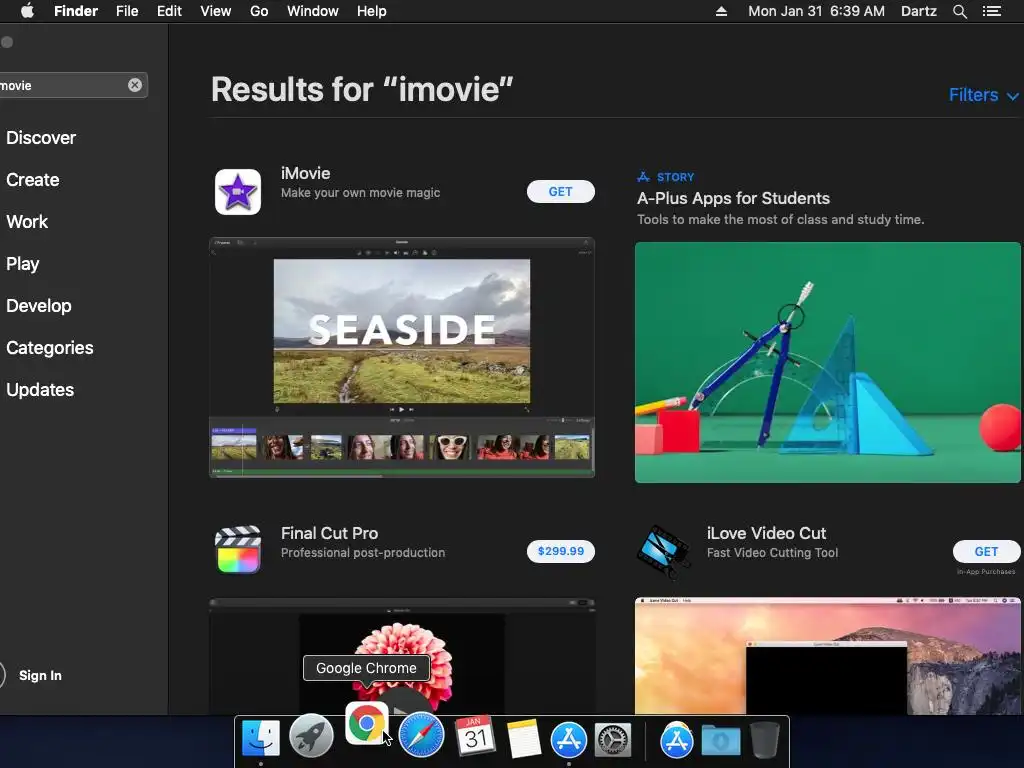Click the Final Cut Pro title
This screenshot has width=1024, height=768.
click(329, 533)
